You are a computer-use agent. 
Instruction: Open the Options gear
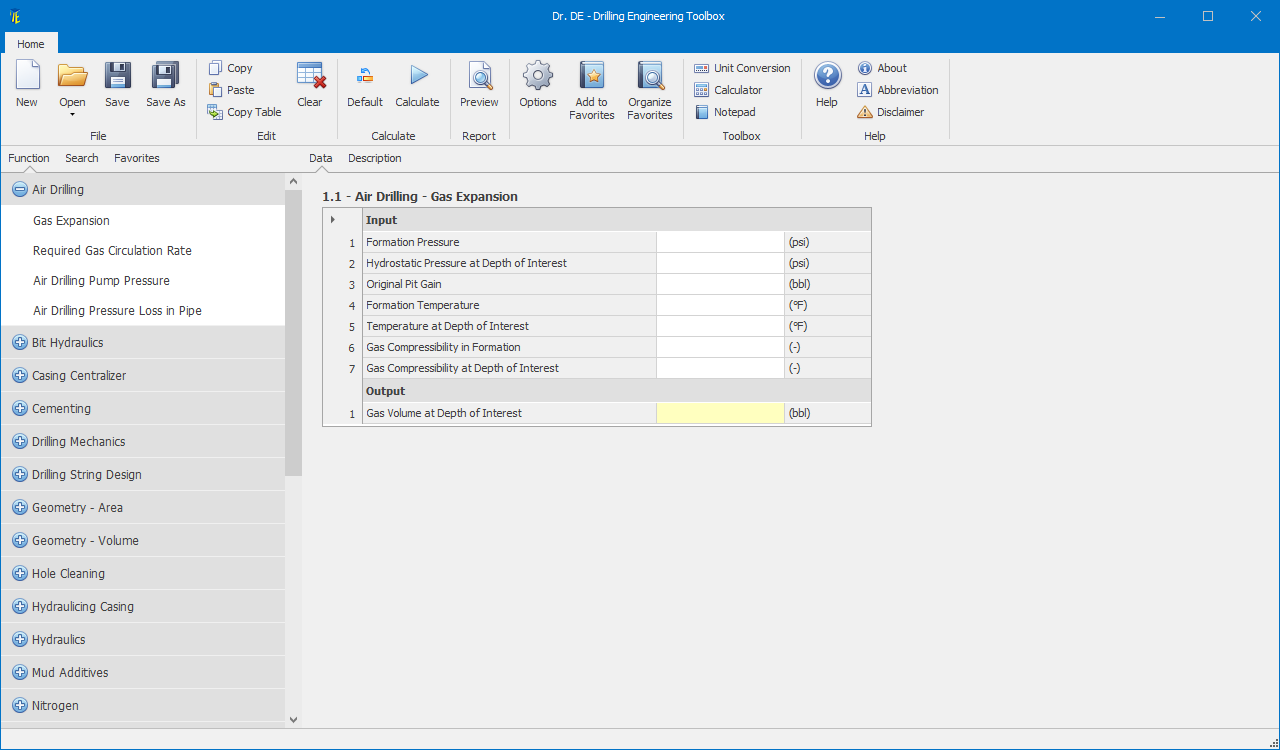[x=538, y=76]
